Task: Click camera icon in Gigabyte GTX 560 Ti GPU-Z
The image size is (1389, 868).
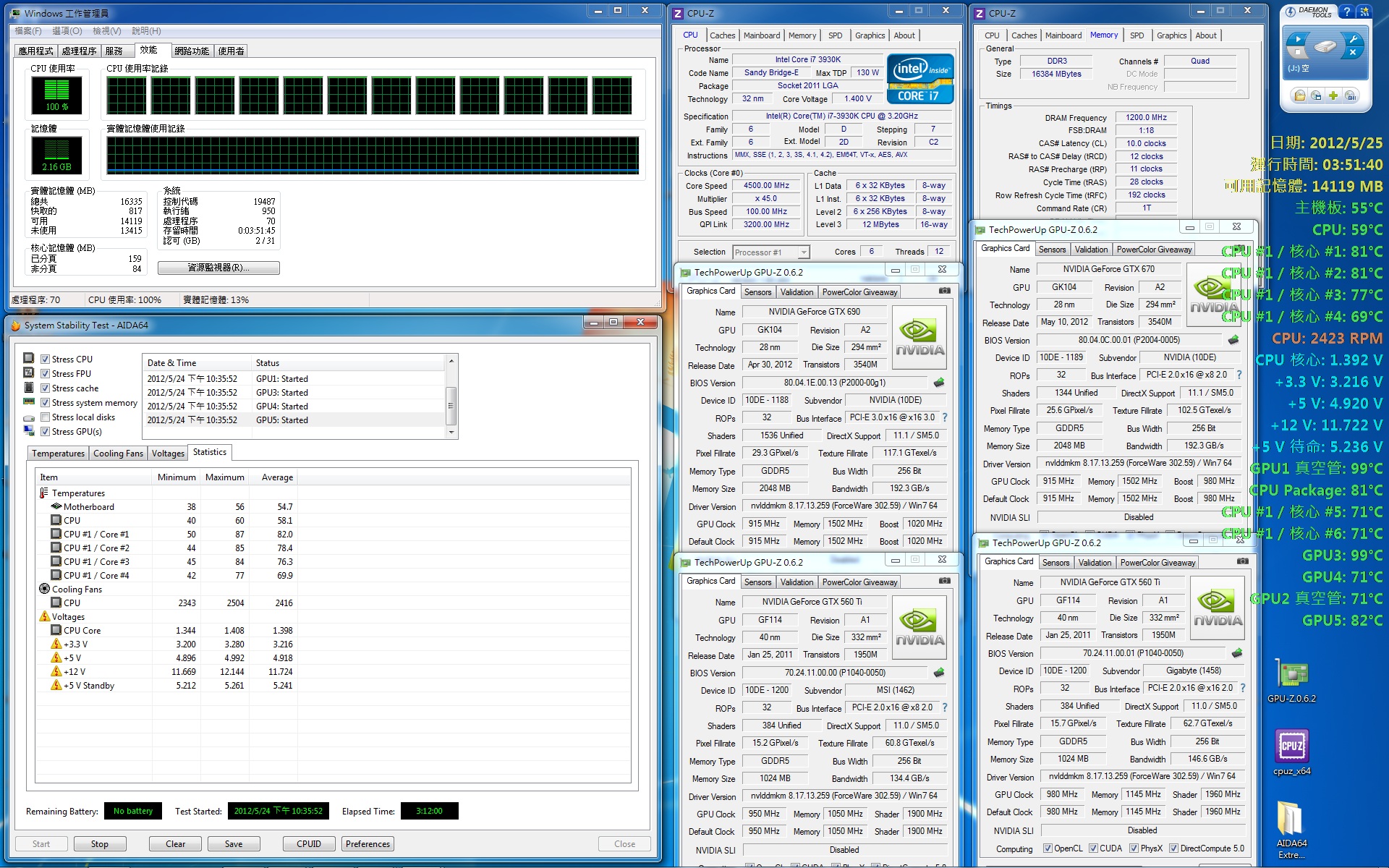Action: 1242,561
